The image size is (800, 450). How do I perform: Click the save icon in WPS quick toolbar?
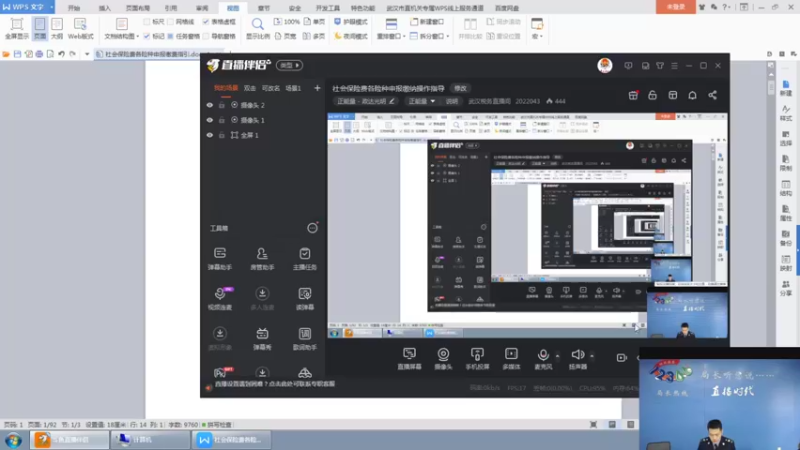click(x=17, y=54)
